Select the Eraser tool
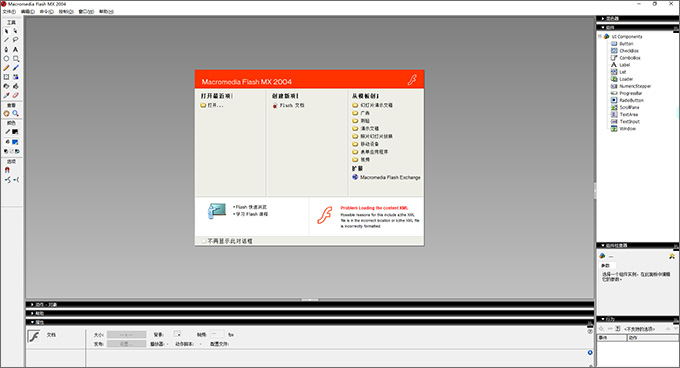The height and width of the screenshot is (368, 680). pos(16,95)
